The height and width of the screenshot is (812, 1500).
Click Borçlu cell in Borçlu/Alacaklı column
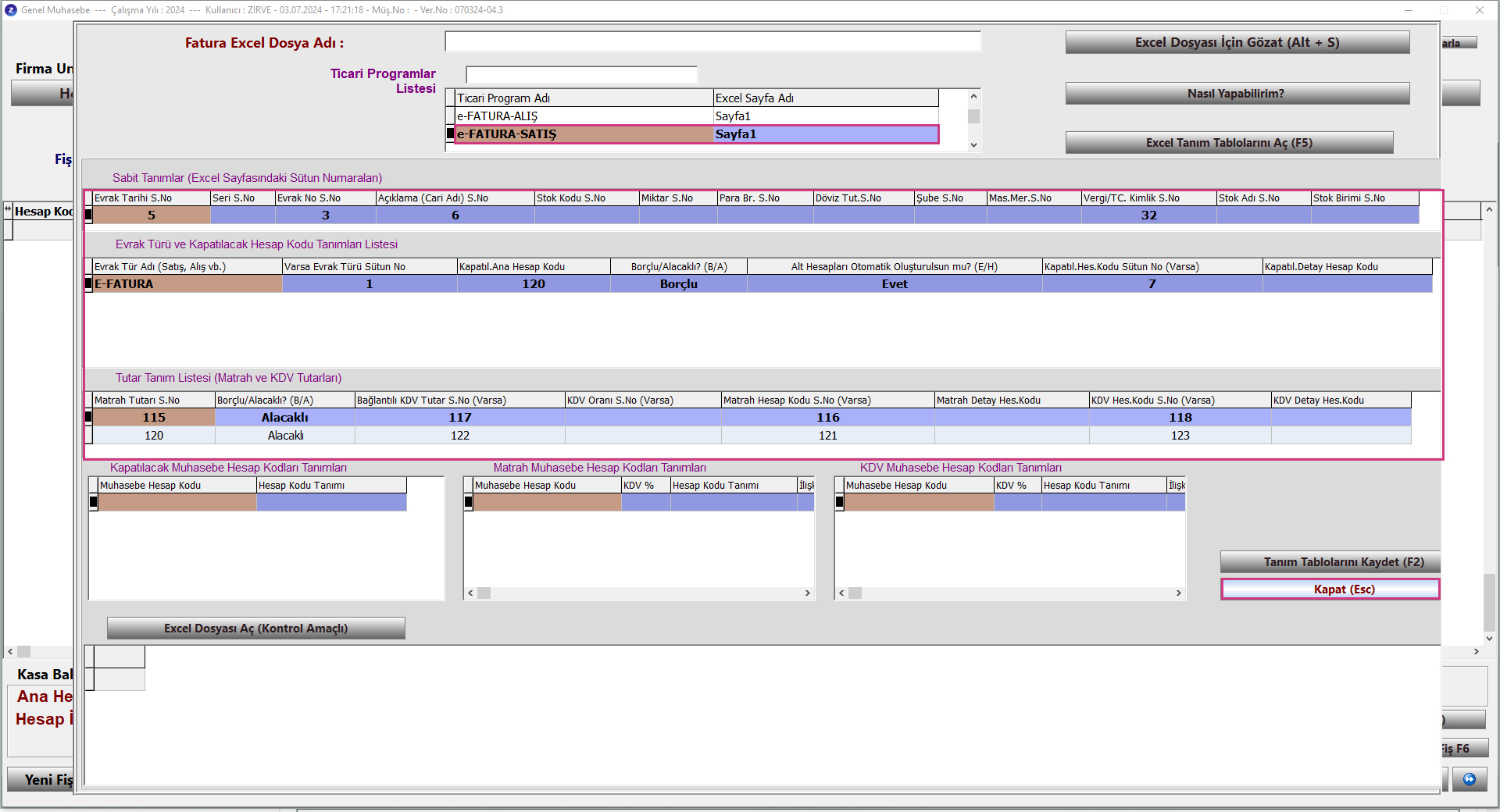(x=678, y=284)
